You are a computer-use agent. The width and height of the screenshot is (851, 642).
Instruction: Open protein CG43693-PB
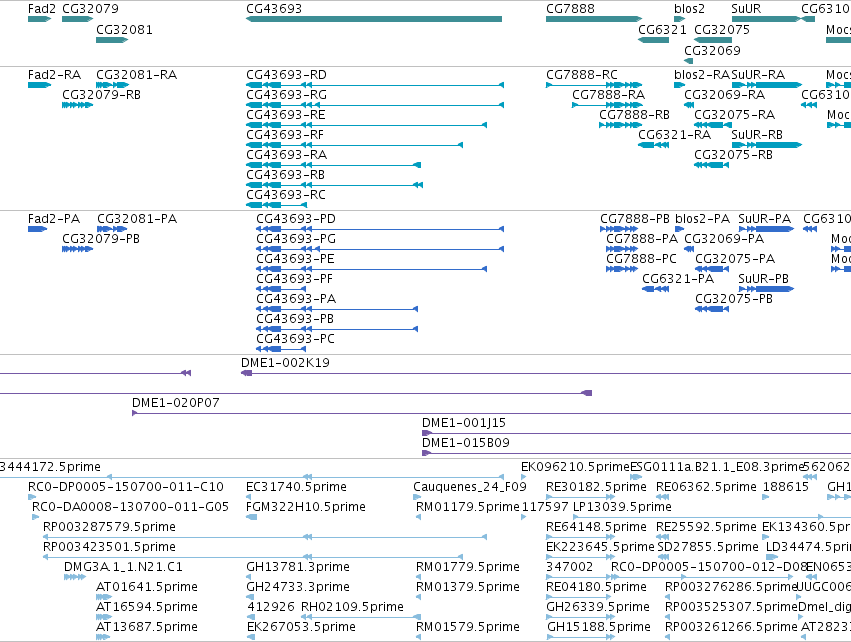[x=337, y=329]
